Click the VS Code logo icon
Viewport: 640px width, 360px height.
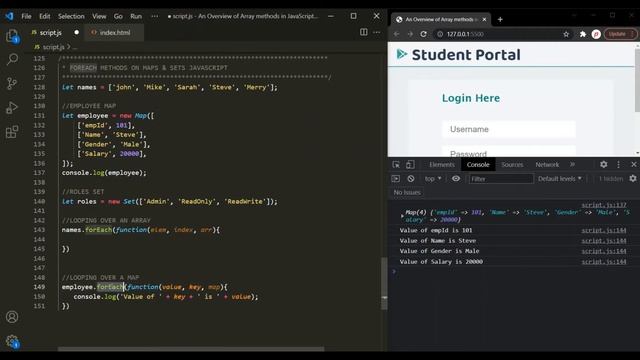(9, 16)
